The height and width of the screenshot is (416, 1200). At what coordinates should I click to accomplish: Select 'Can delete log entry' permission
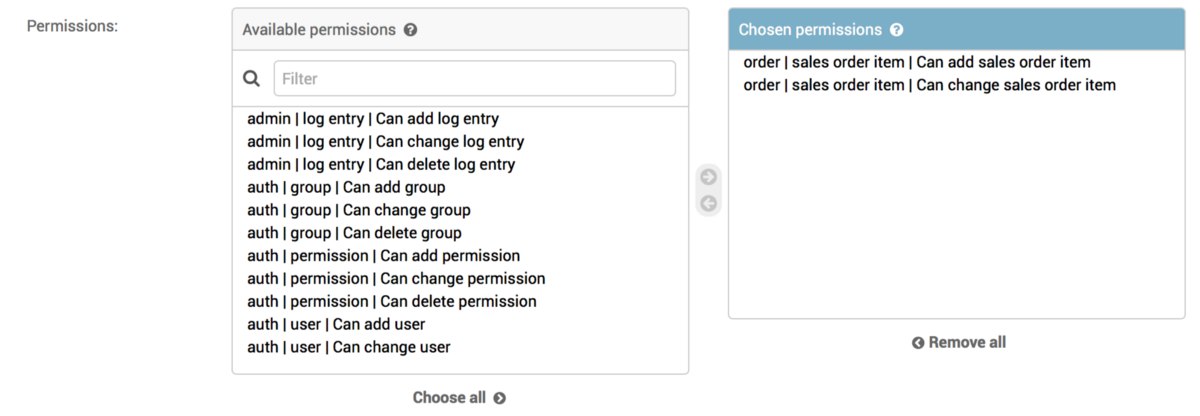coord(381,165)
